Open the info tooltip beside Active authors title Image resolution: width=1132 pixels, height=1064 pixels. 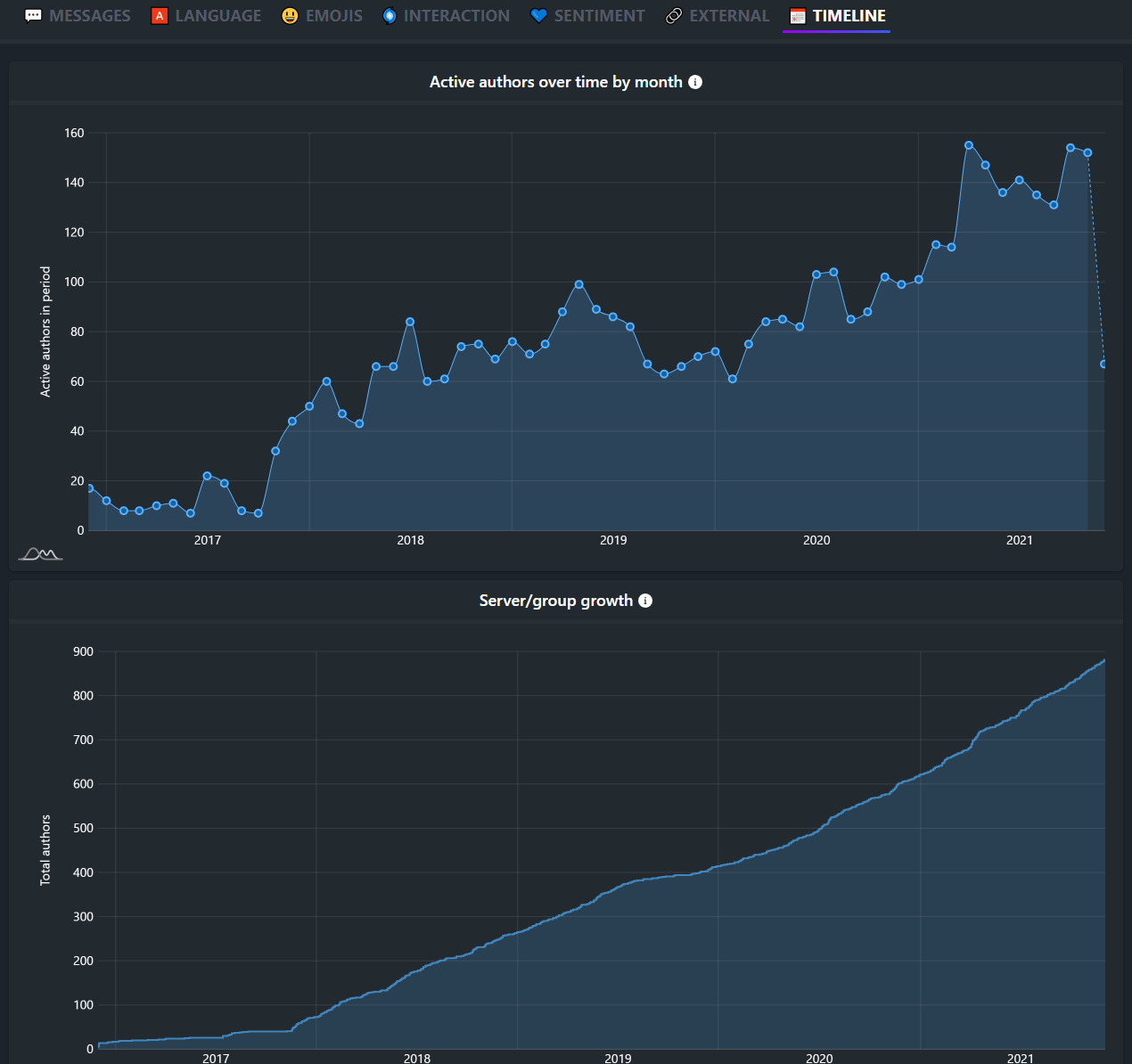tap(696, 81)
